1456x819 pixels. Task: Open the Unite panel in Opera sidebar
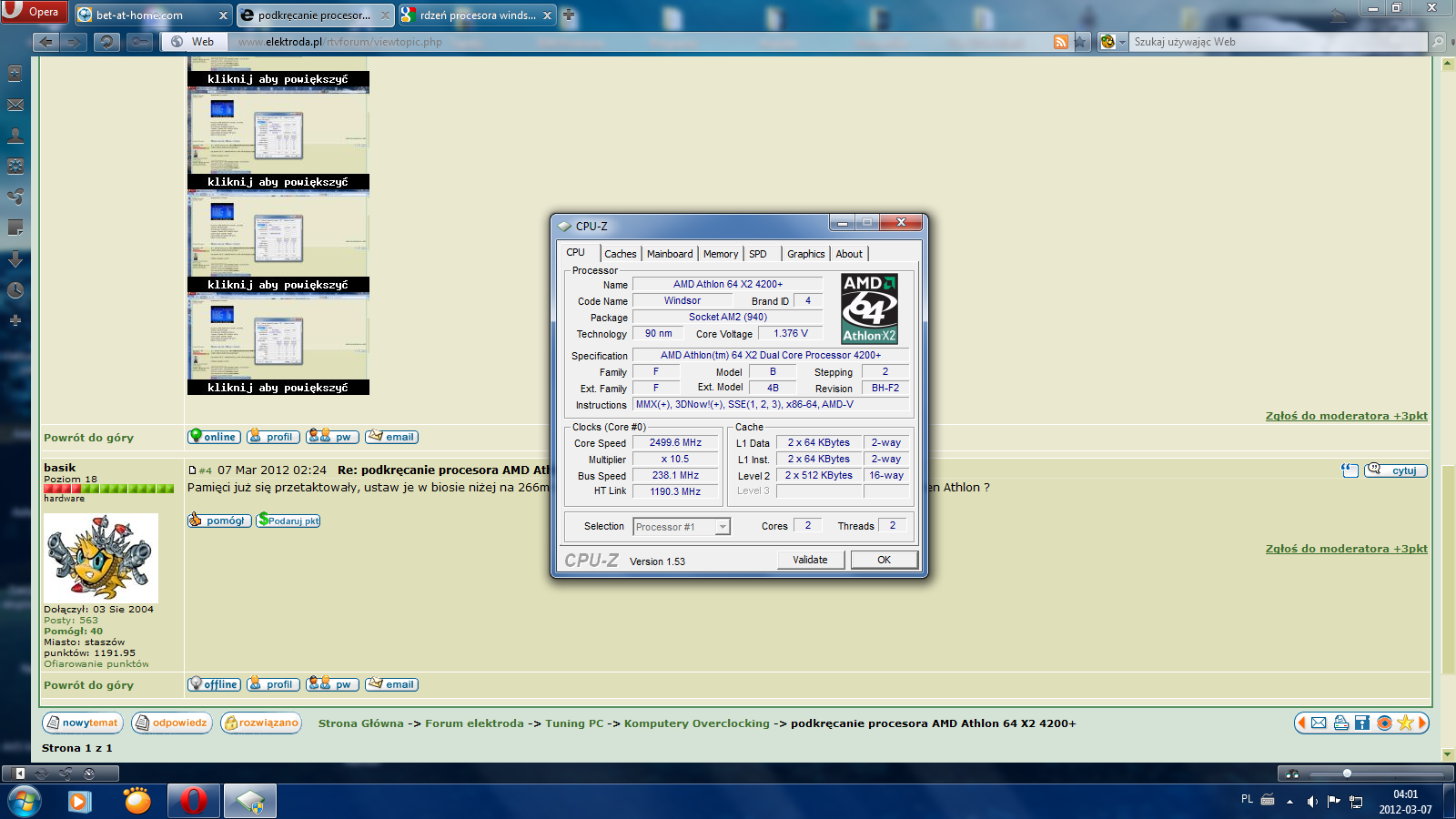(x=15, y=197)
